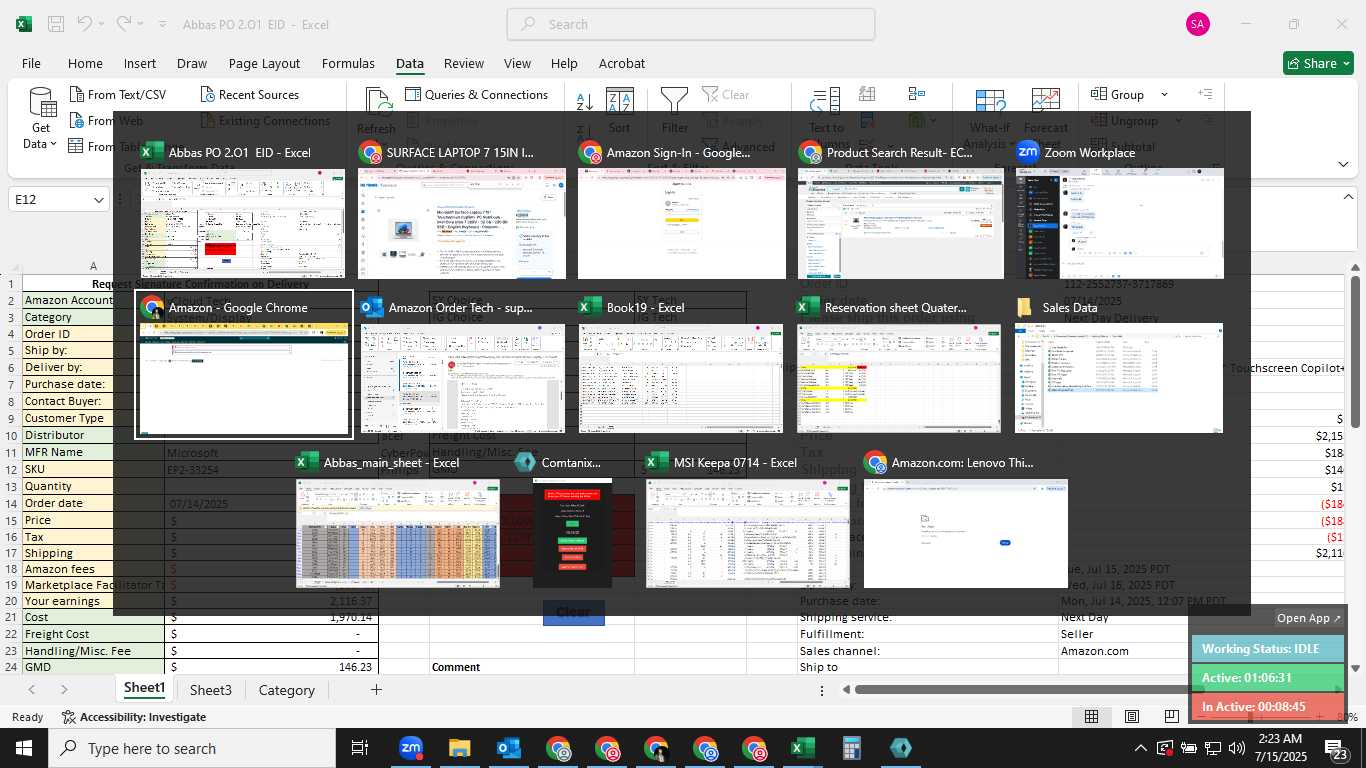The image size is (1366, 768).
Task: Open Recent Sources in the ribbon
Action: pos(250,94)
